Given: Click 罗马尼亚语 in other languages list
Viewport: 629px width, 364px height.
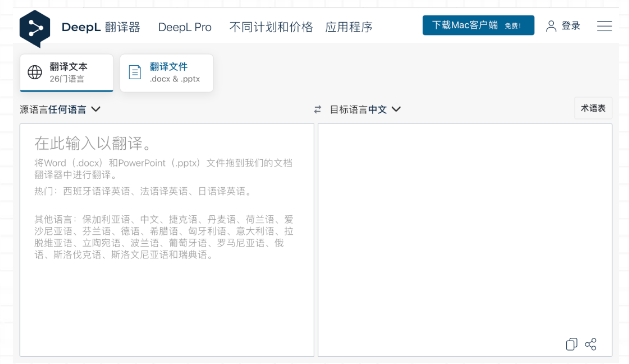Looking at the screenshot, I should tap(241, 243).
